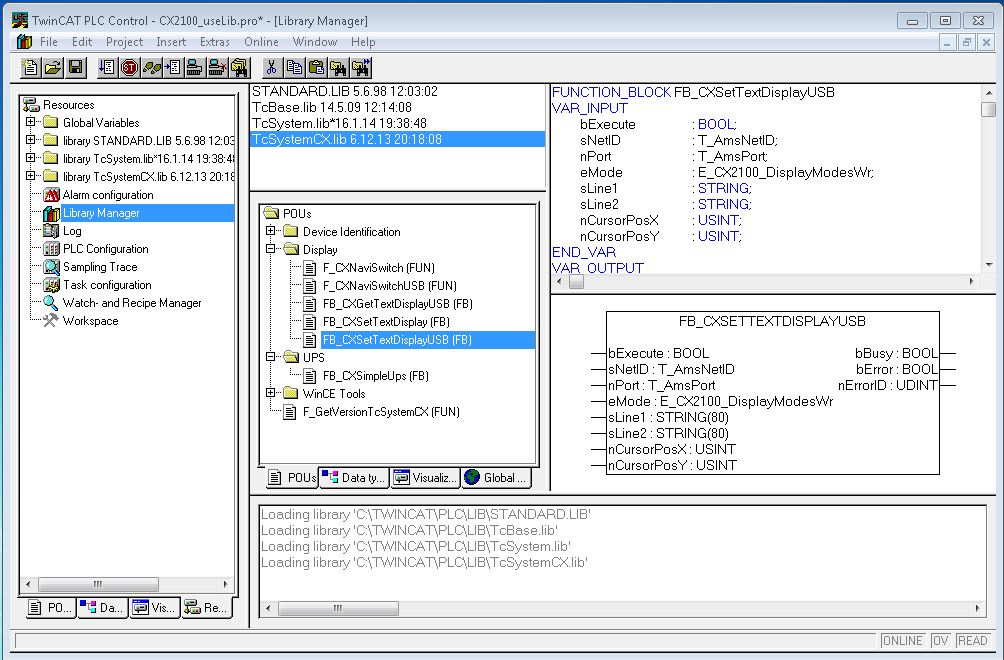Click down arrow of declaration code scrollbar
1004x660 pixels.
click(989, 264)
